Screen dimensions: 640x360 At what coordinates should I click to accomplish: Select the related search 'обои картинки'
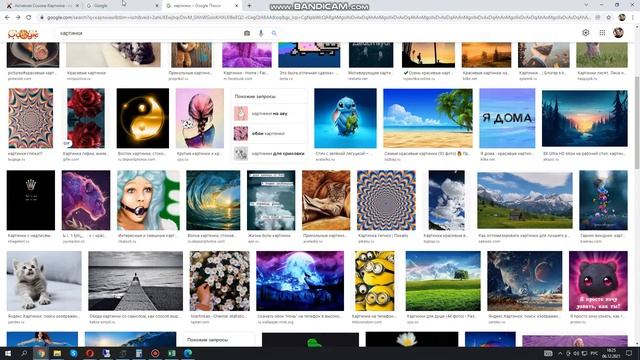269,133
